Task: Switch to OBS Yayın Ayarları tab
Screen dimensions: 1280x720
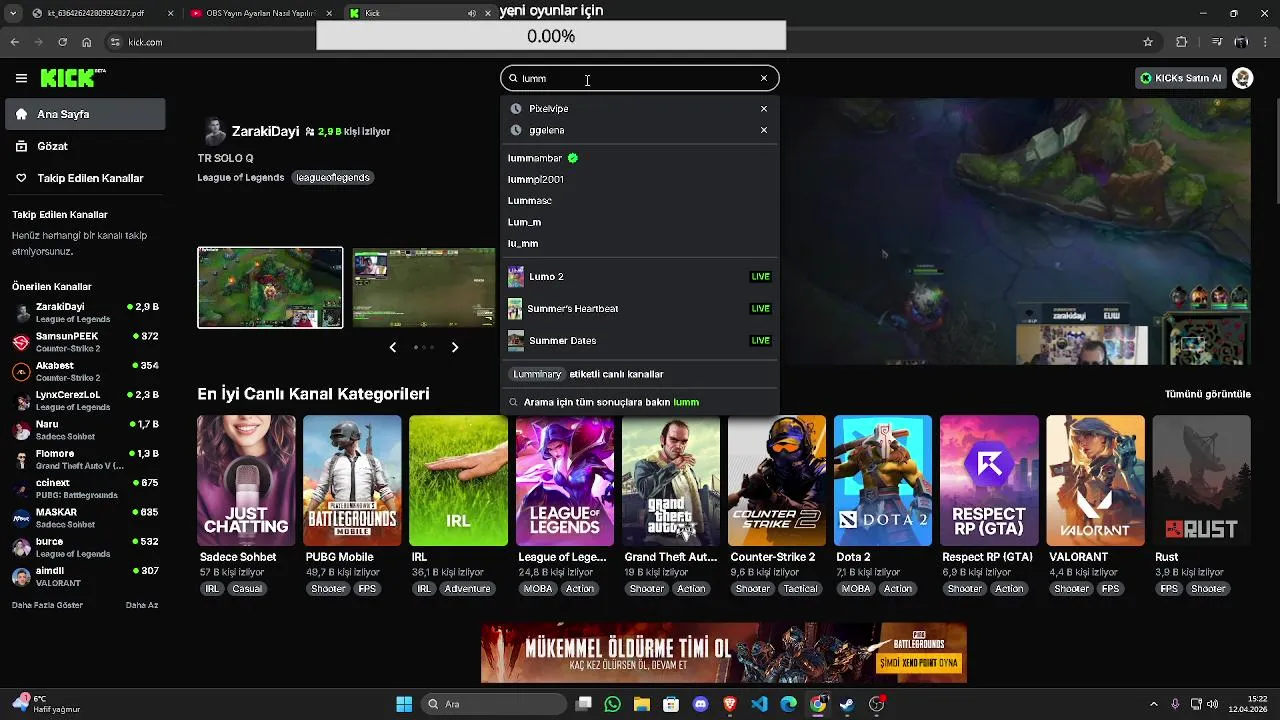Action: (x=260, y=13)
